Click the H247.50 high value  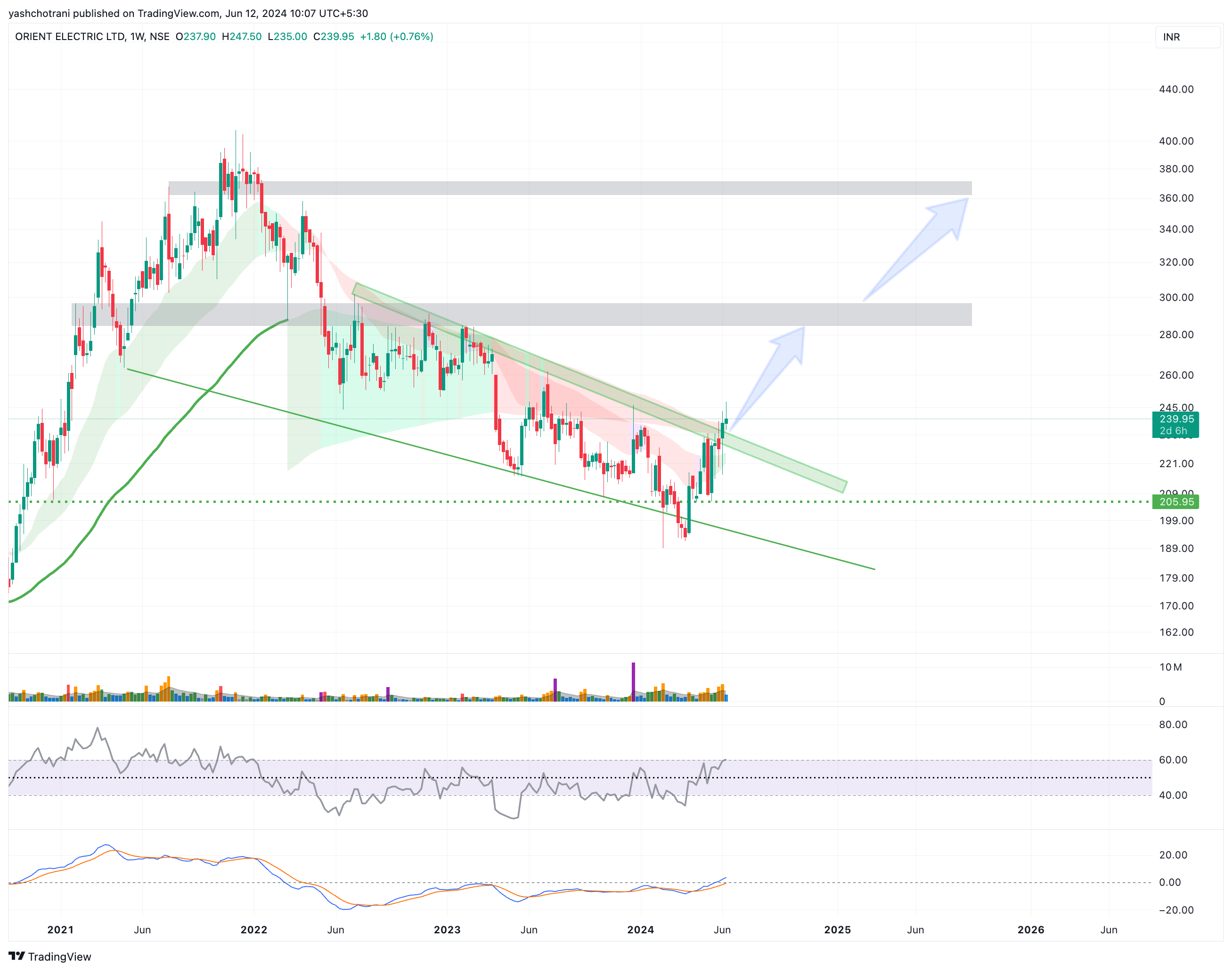242,36
